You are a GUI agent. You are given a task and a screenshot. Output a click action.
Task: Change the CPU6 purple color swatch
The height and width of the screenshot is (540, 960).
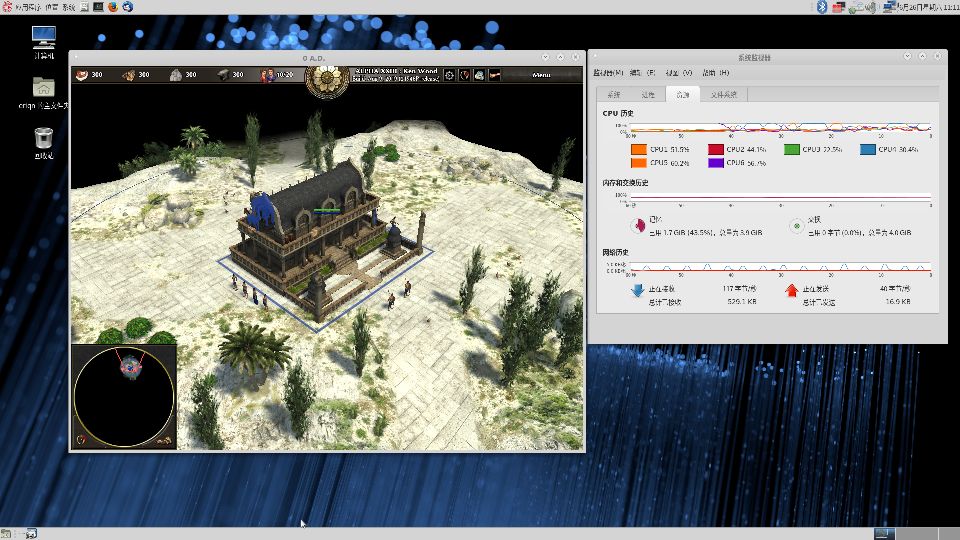click(716, 163)
